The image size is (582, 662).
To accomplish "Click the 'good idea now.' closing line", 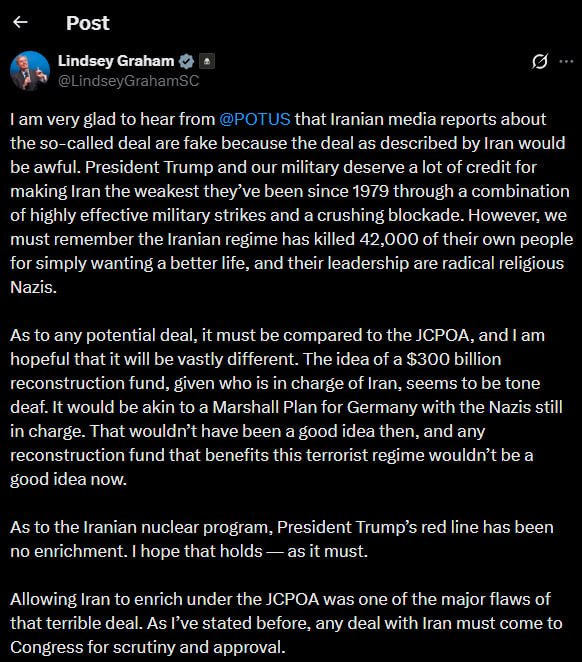I will [x=68, y=480].
